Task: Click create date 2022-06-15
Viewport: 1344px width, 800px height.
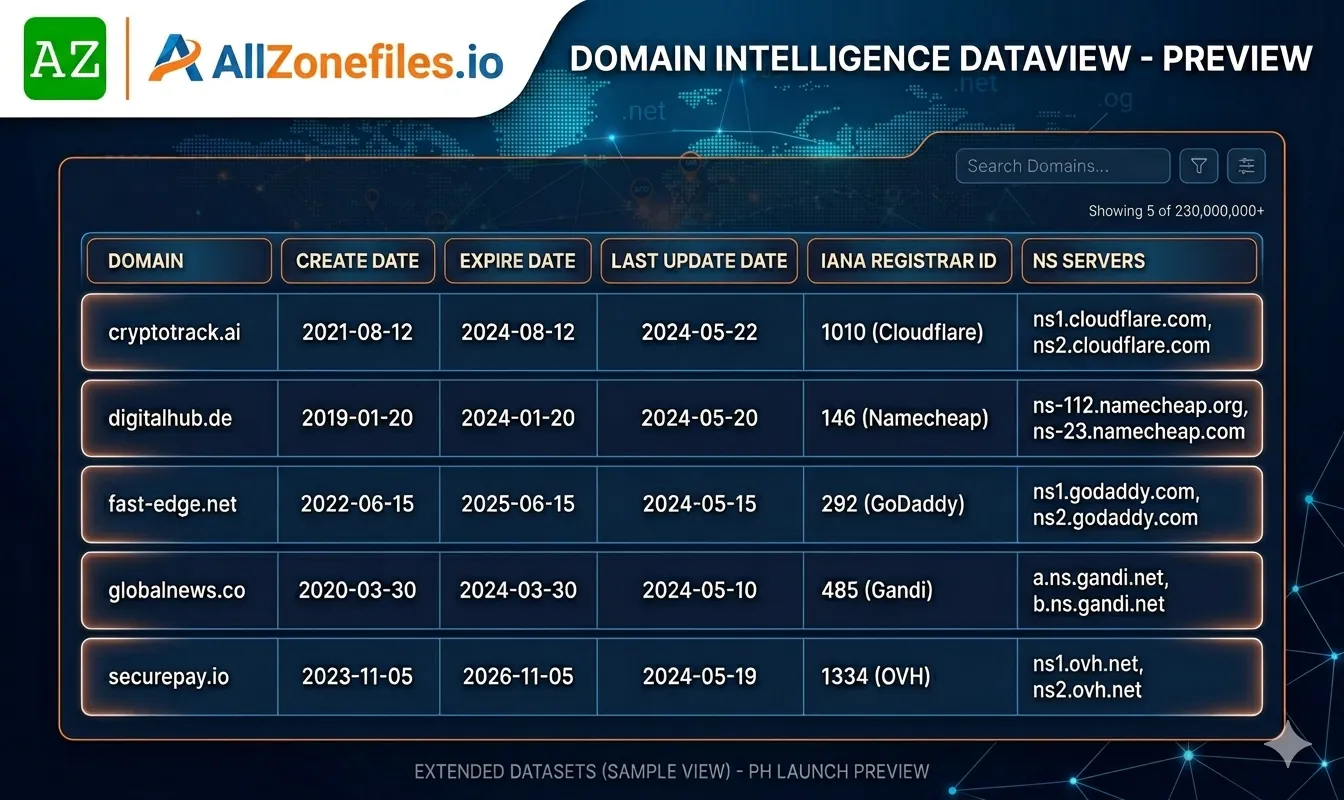Action: (357, 504)
